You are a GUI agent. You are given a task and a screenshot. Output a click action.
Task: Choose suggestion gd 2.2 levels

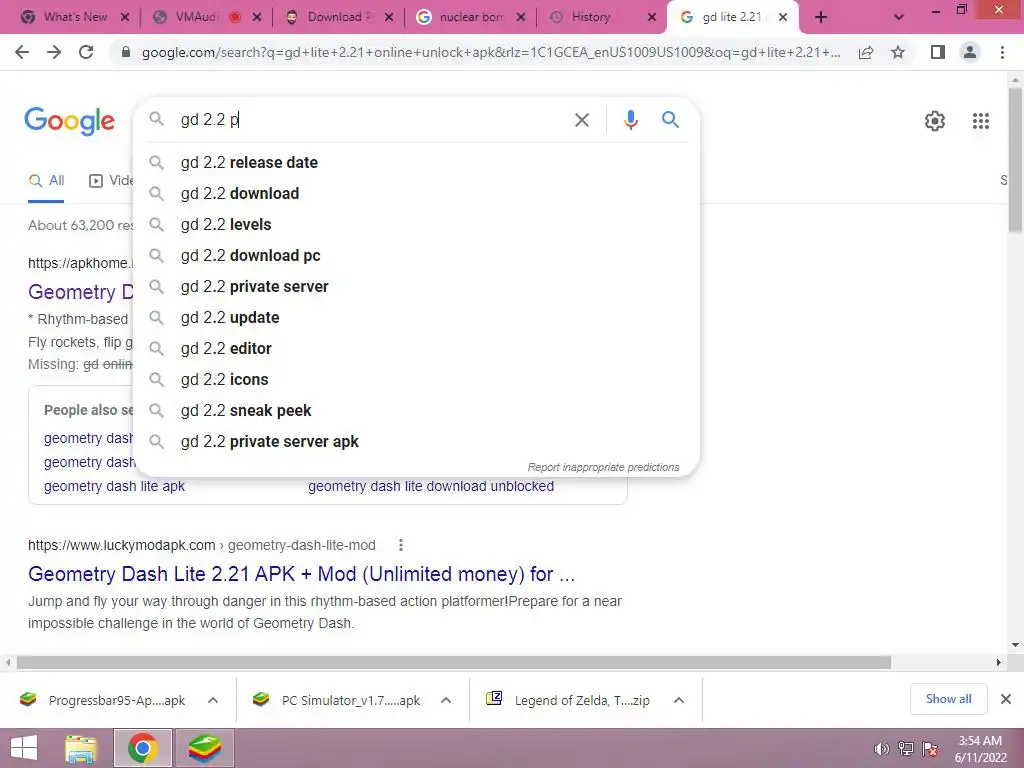[417, 225]
